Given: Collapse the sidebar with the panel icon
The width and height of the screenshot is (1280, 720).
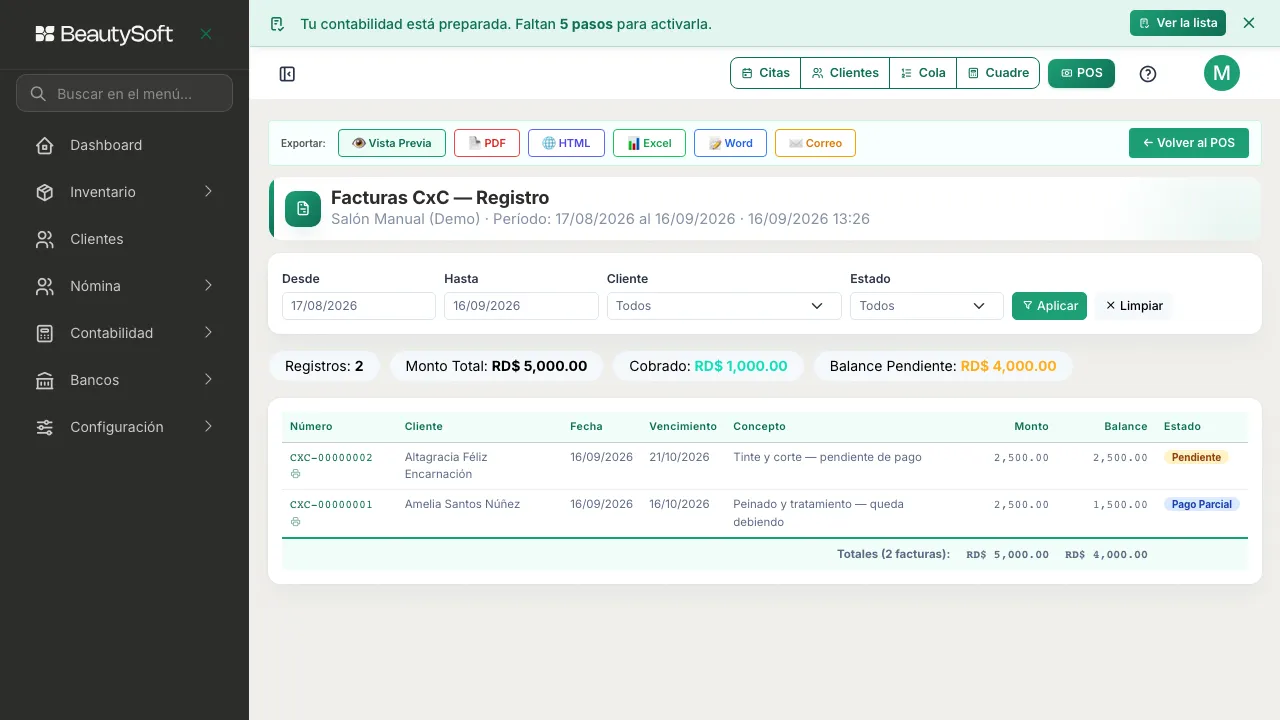Looking at the screenshot, I should [x=287, y=74].
